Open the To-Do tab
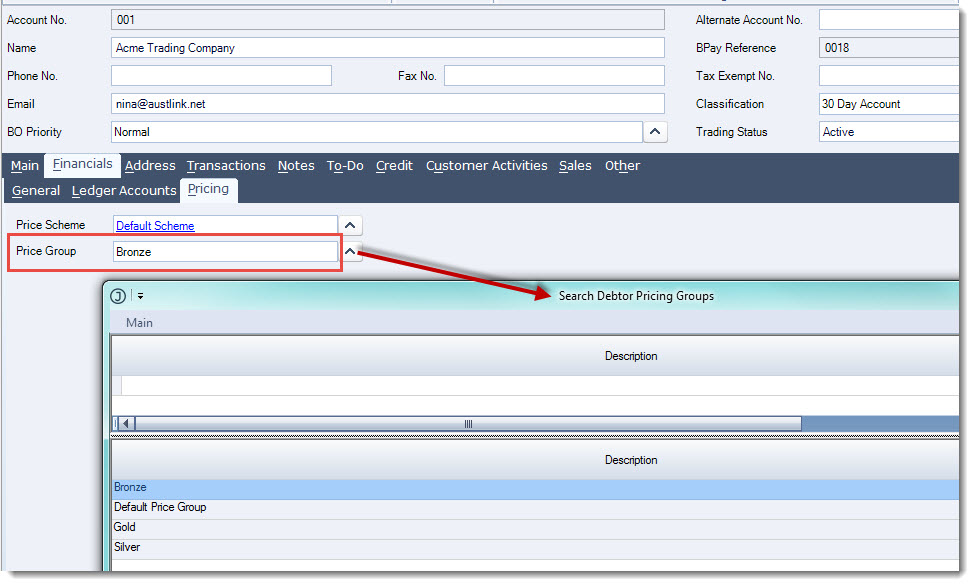Image resolution: width=974 pixels, height=586 pixels. [345, 166]
